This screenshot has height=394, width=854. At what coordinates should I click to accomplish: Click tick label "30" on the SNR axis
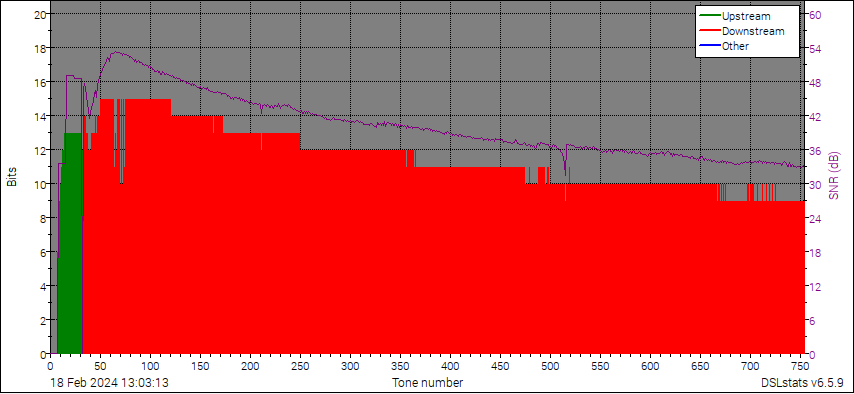815,184
